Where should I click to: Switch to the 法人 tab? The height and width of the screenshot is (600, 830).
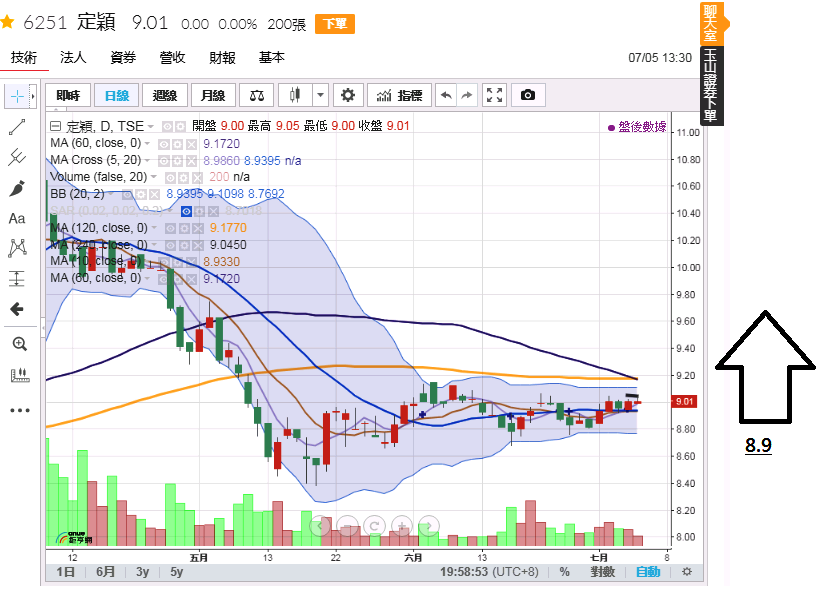(x=73, y=57)
